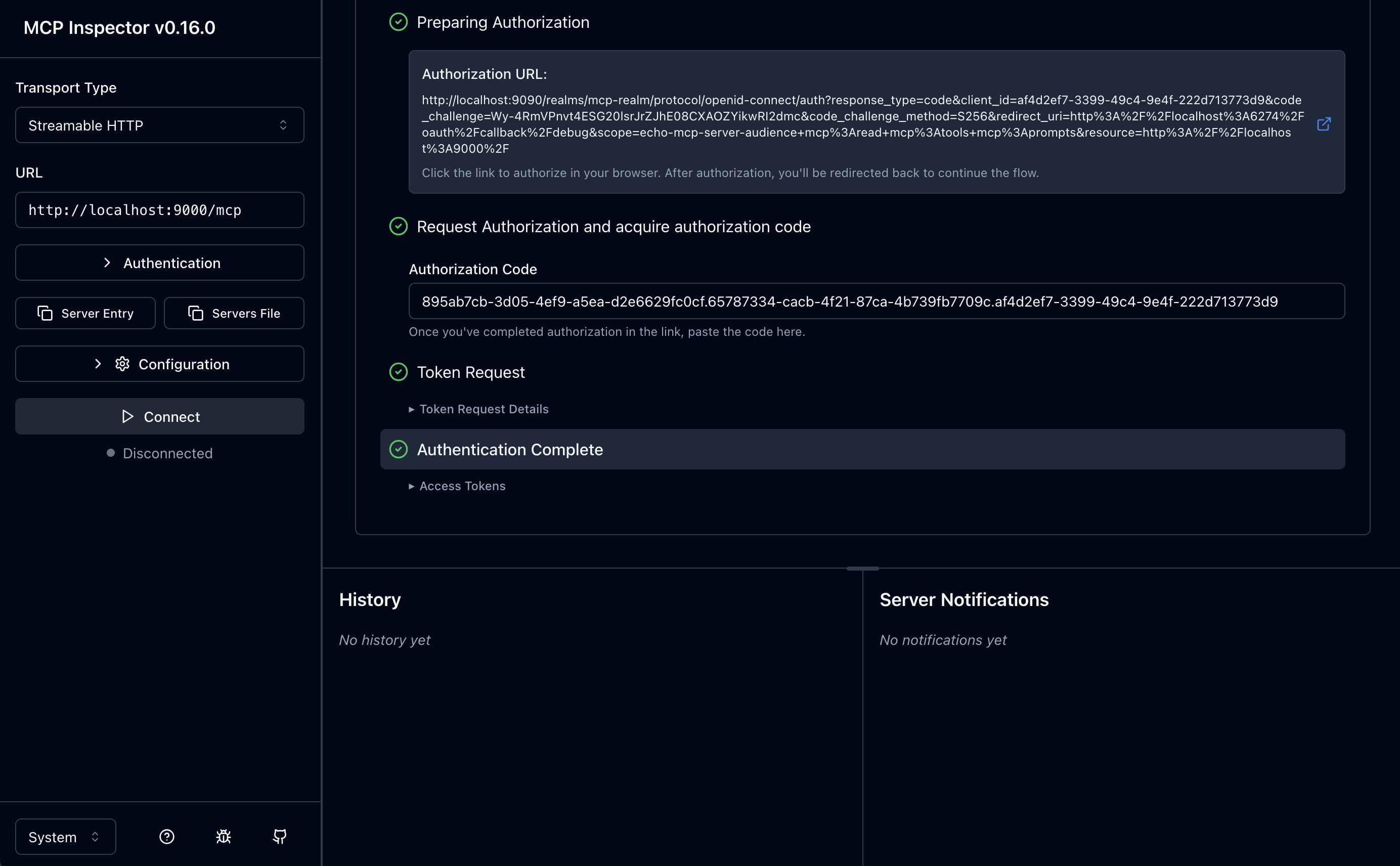Image resolution: width=1400 pixels, height=866 pixels.
Task: Click the 'Authorization URL:' label
Action: point(485,74)
